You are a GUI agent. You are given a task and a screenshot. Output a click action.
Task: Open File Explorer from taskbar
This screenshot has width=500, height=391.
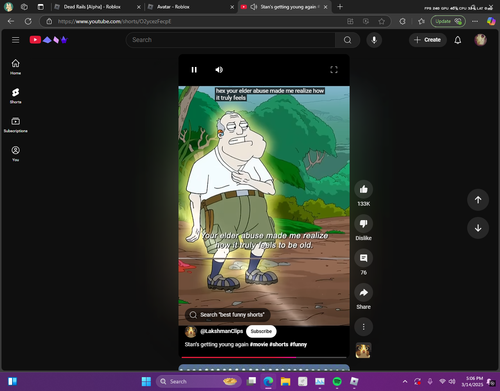pyautogui.click(x=285, y=381)
